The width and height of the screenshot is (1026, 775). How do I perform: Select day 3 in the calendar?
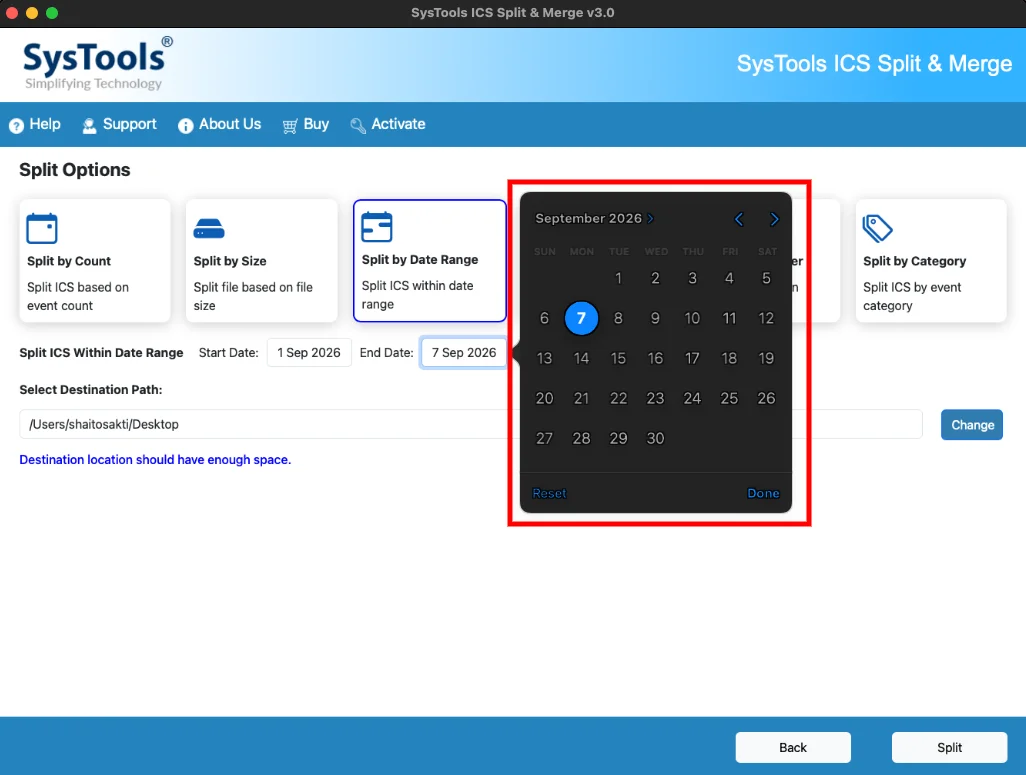[x=692, y=278]
